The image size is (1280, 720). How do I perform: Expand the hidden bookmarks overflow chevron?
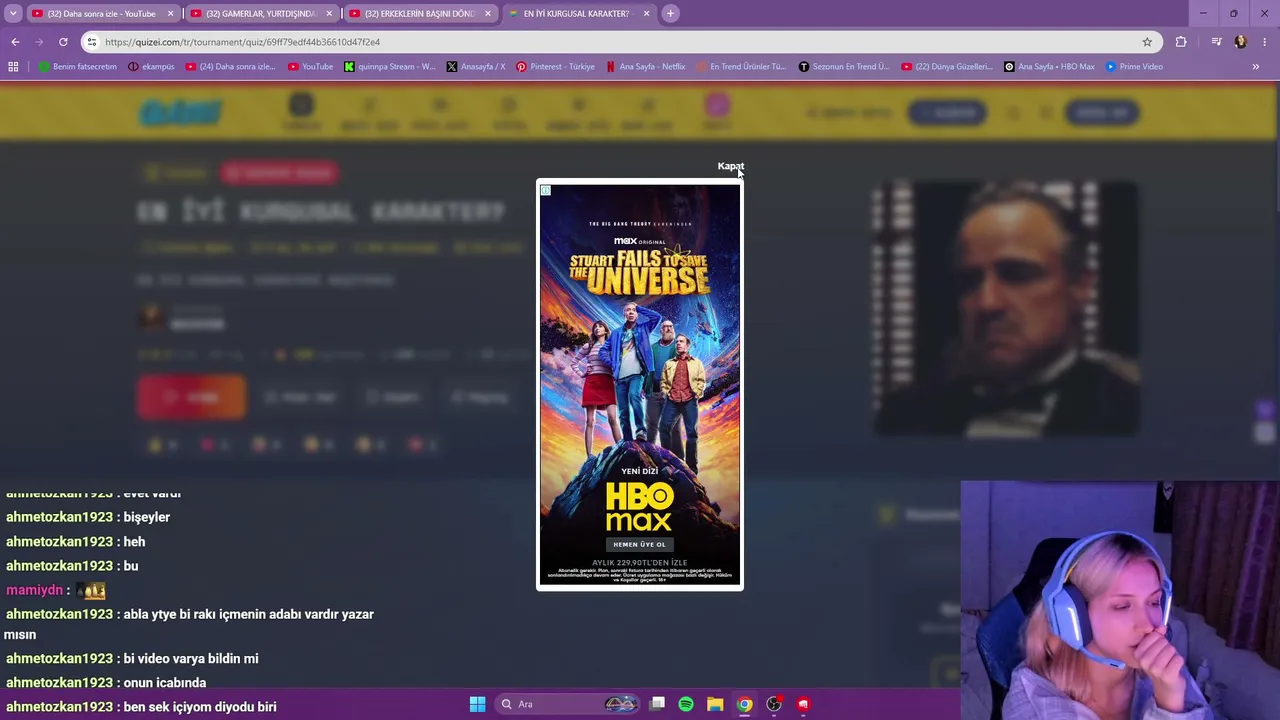(x=1255, y=67)
